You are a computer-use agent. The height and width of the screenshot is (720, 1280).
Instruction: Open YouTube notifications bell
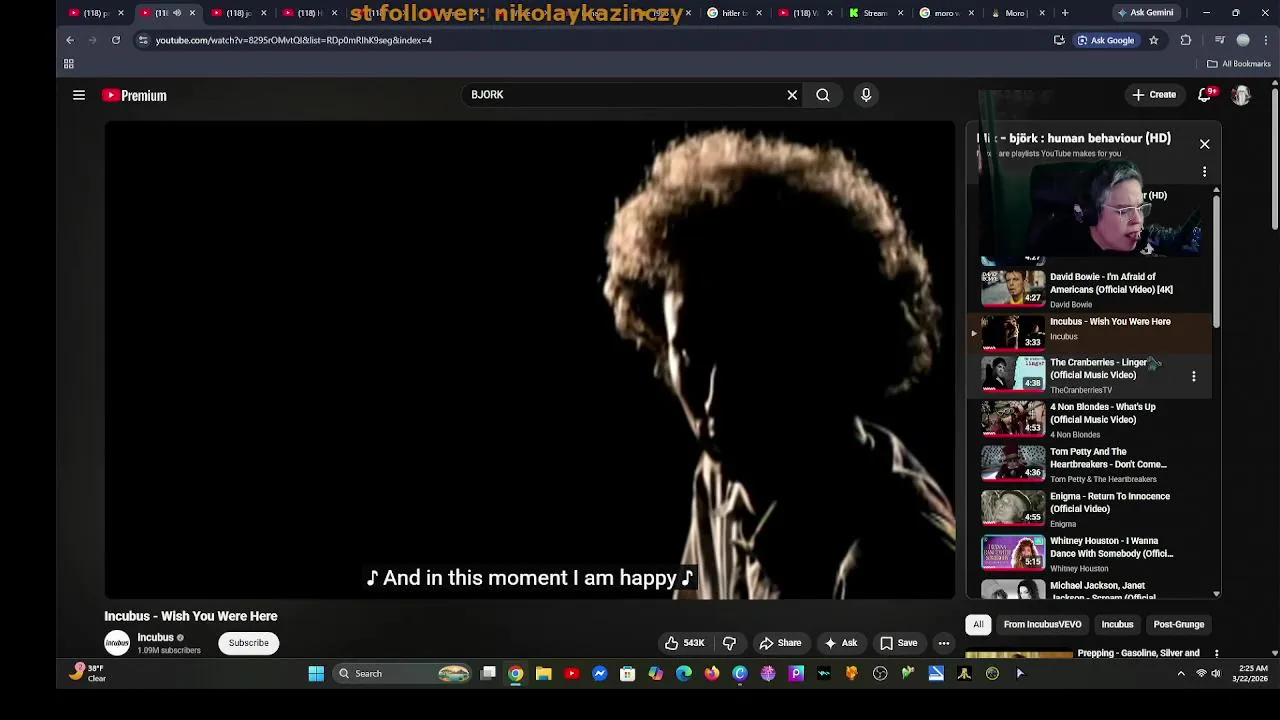1206,94
